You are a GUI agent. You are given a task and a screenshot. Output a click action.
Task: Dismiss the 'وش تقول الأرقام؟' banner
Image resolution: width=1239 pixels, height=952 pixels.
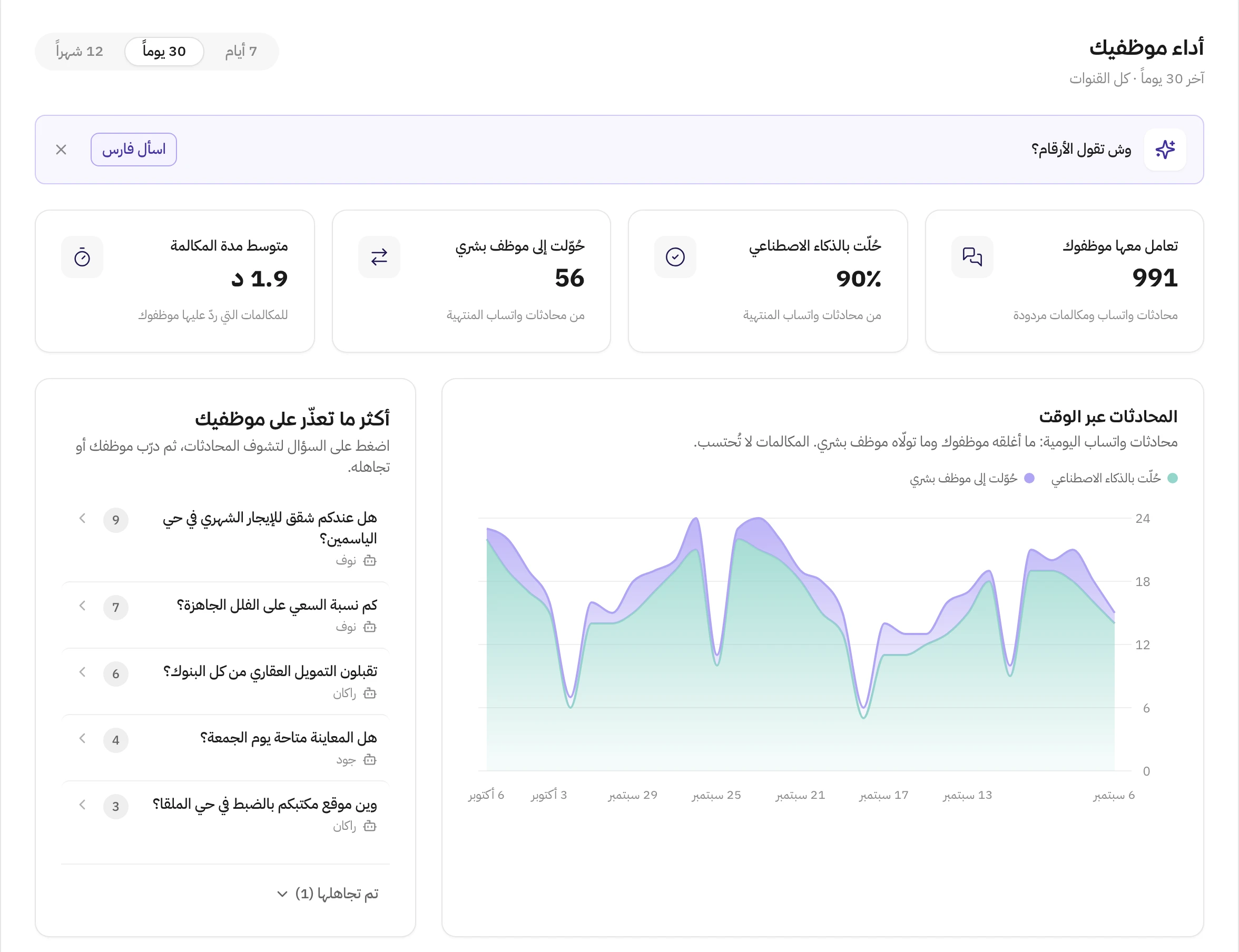click(61, 150)
